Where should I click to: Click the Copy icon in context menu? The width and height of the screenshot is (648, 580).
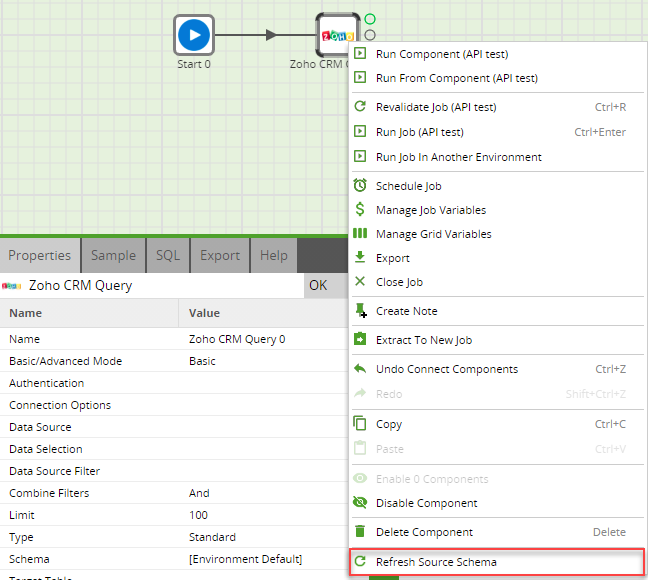[360, 423]
